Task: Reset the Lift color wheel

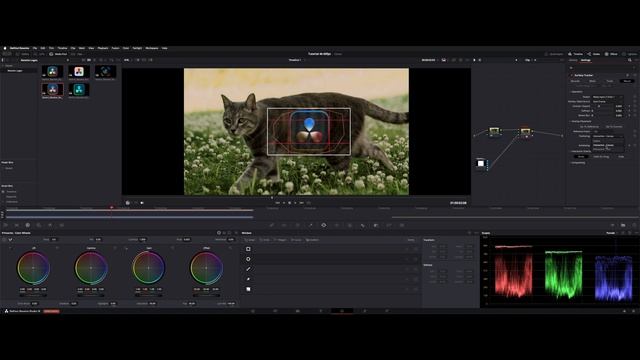Action: click(57, 248)
